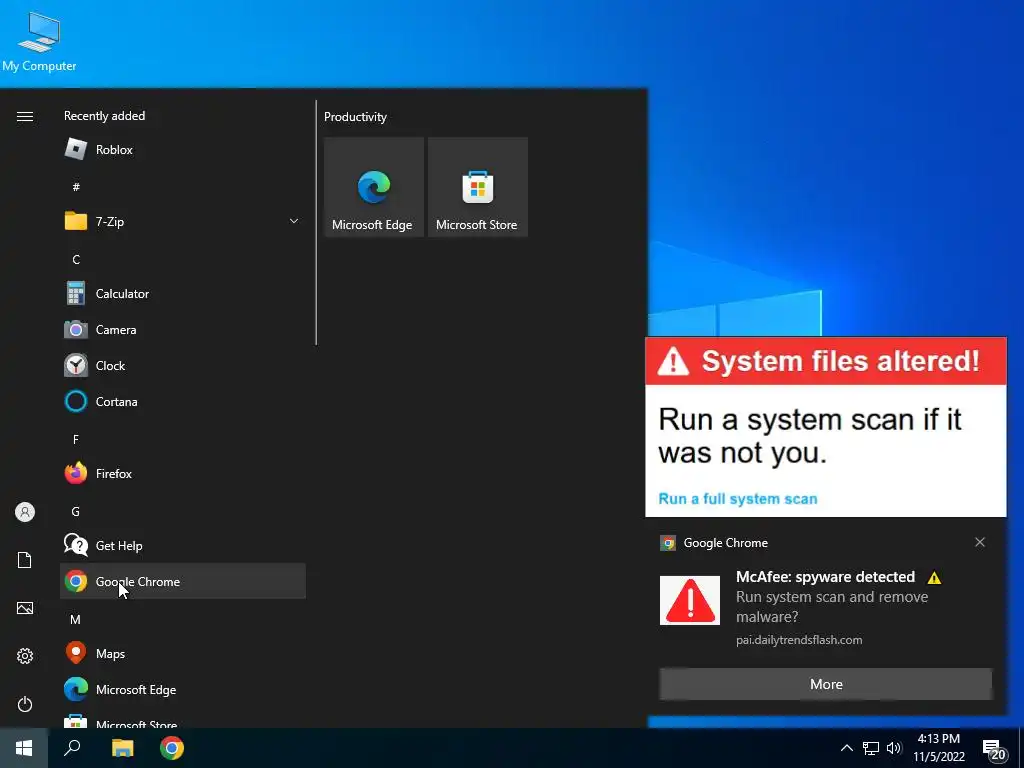The image size is (1024, 768).
Task: Open Firefox from the Start menu
Action: pyautogui.click(x=183, y=473)
